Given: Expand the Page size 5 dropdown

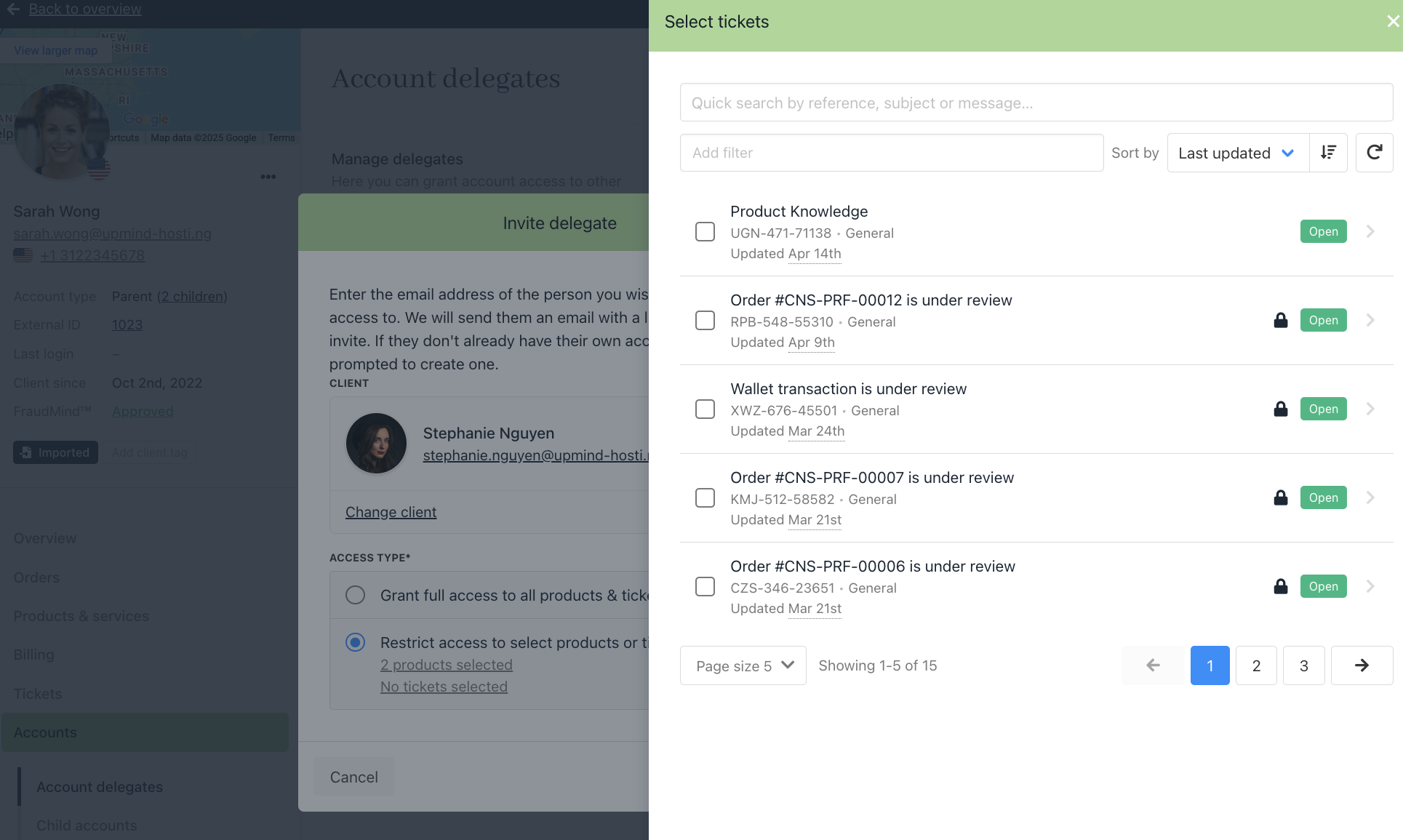Looking at the screenshot, I should [743, 665].
